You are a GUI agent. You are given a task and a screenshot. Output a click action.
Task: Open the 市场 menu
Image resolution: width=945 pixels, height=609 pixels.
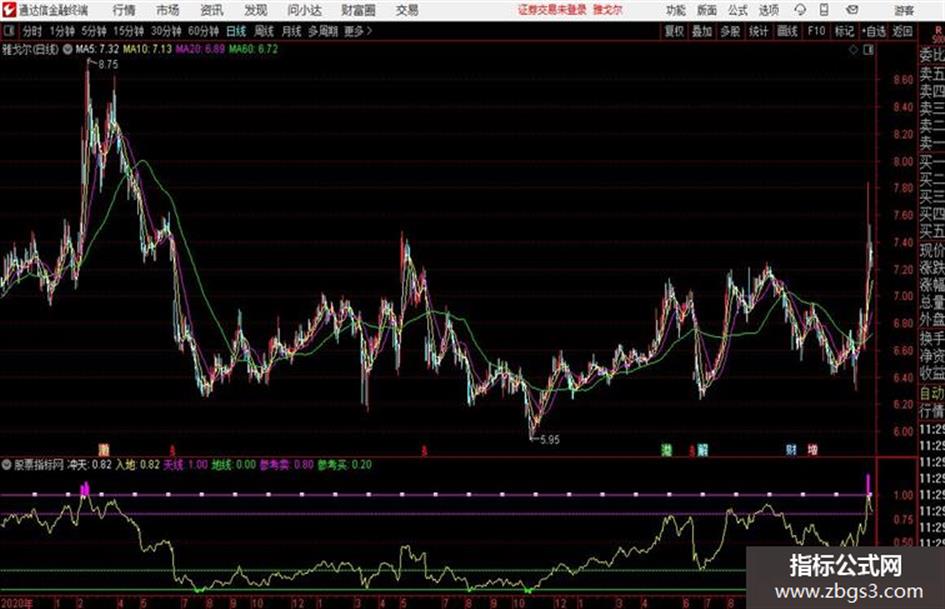point(168,10)
